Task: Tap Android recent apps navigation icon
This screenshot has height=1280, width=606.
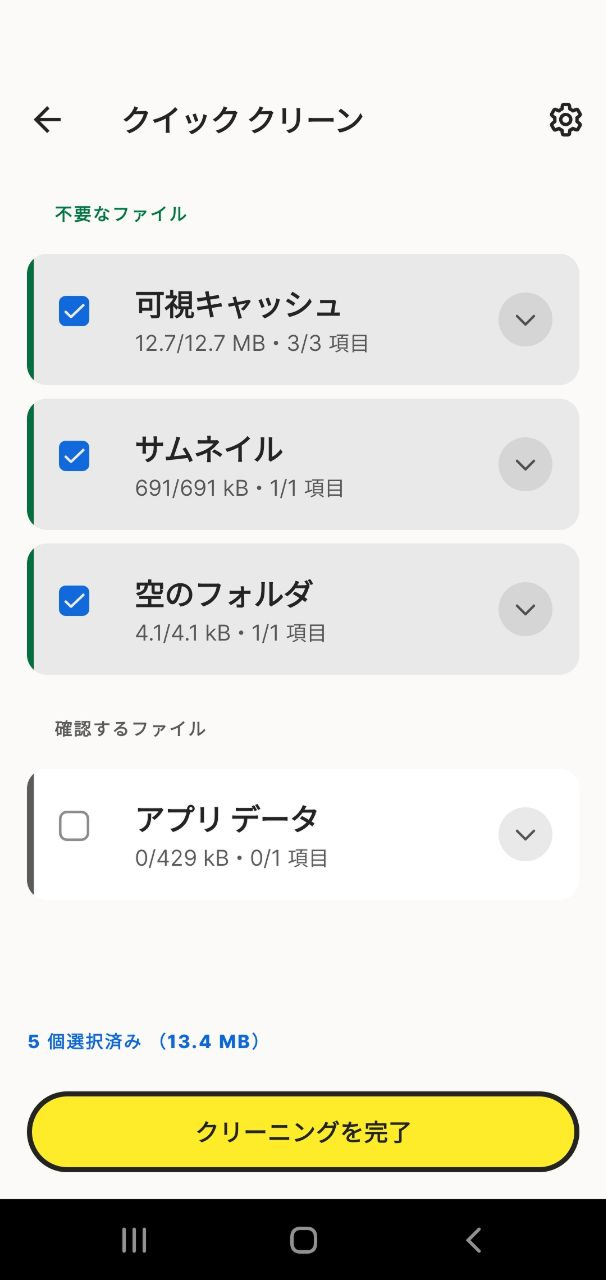Action: point(134,1240)
